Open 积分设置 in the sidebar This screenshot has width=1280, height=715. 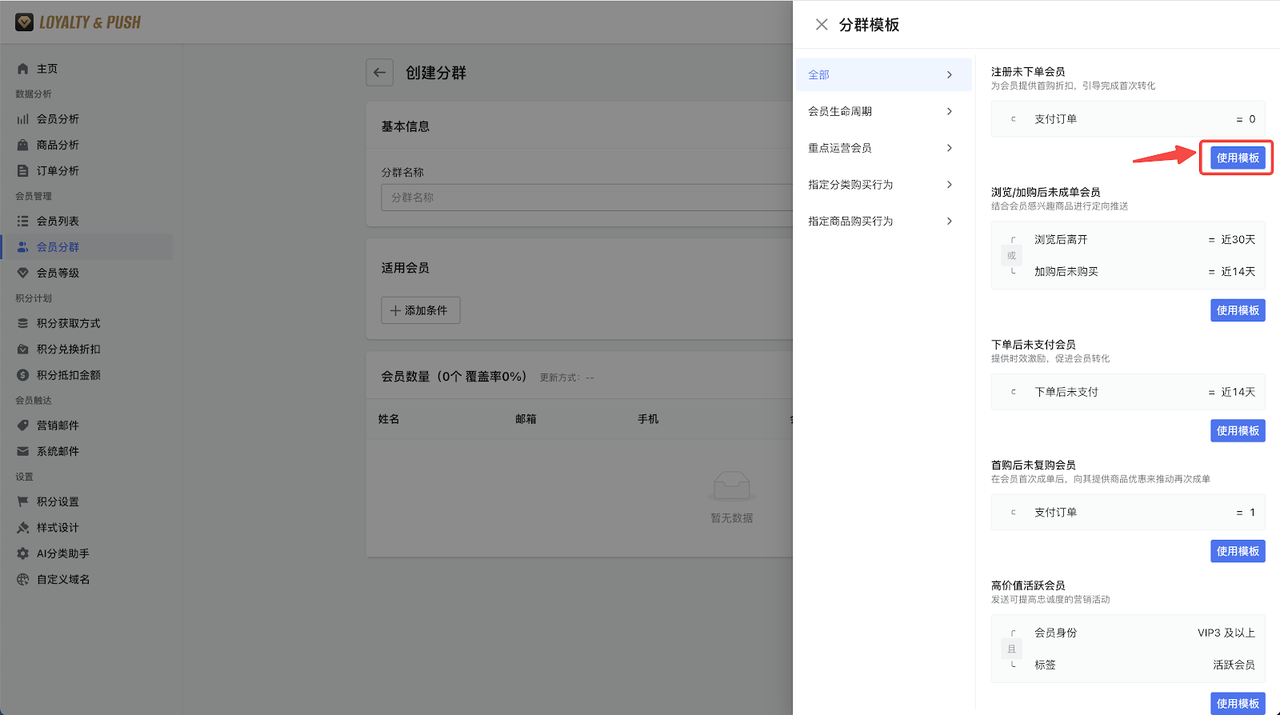[57, 502]
